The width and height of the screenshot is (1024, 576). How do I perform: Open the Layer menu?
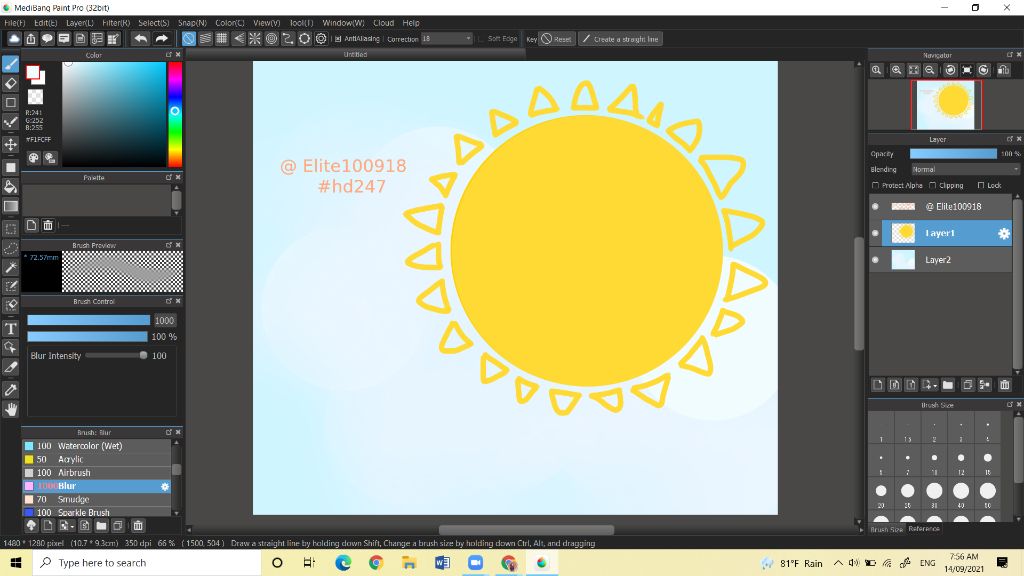(80, 22)
